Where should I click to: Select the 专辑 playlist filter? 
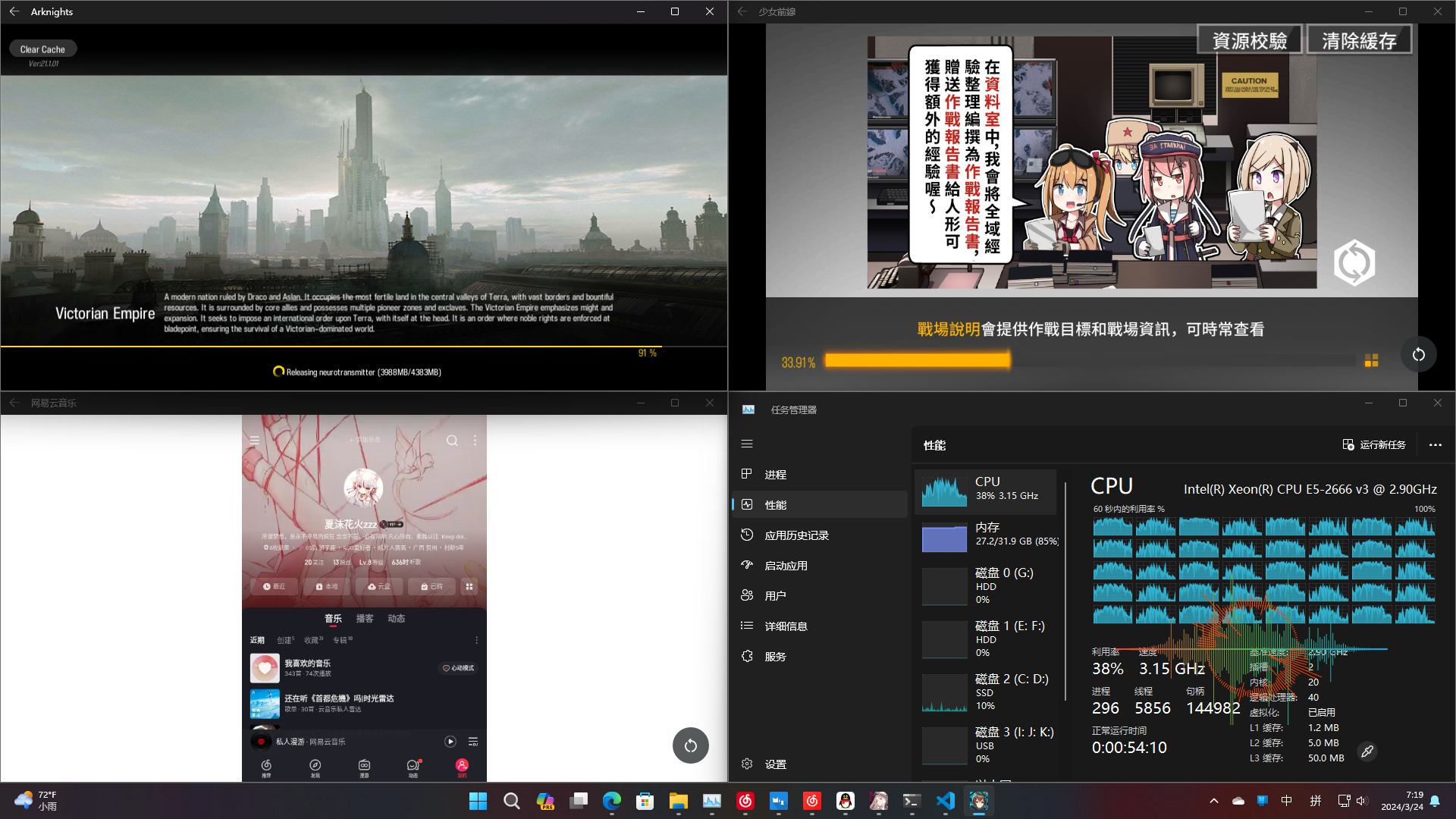pyautogui.click(x=342, y=640)
